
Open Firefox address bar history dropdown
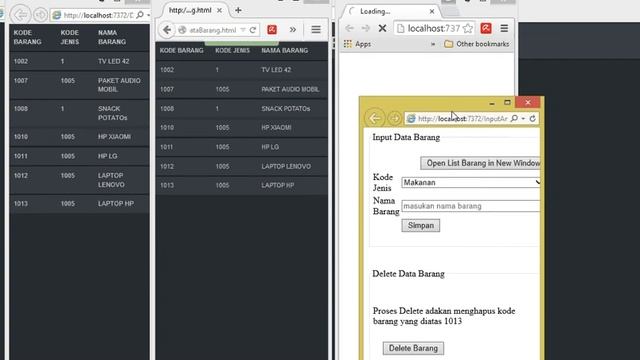point(243,30)
